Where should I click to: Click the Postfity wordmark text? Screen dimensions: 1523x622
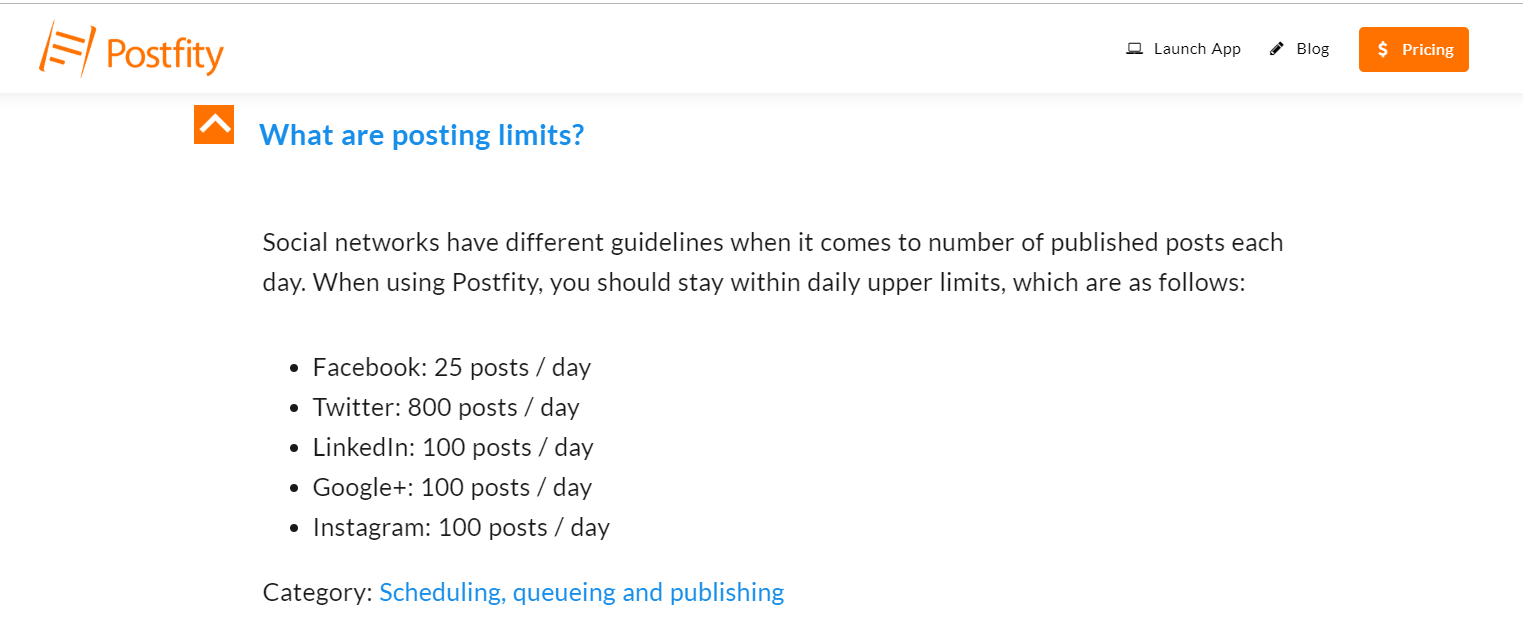tap(165, 54)
